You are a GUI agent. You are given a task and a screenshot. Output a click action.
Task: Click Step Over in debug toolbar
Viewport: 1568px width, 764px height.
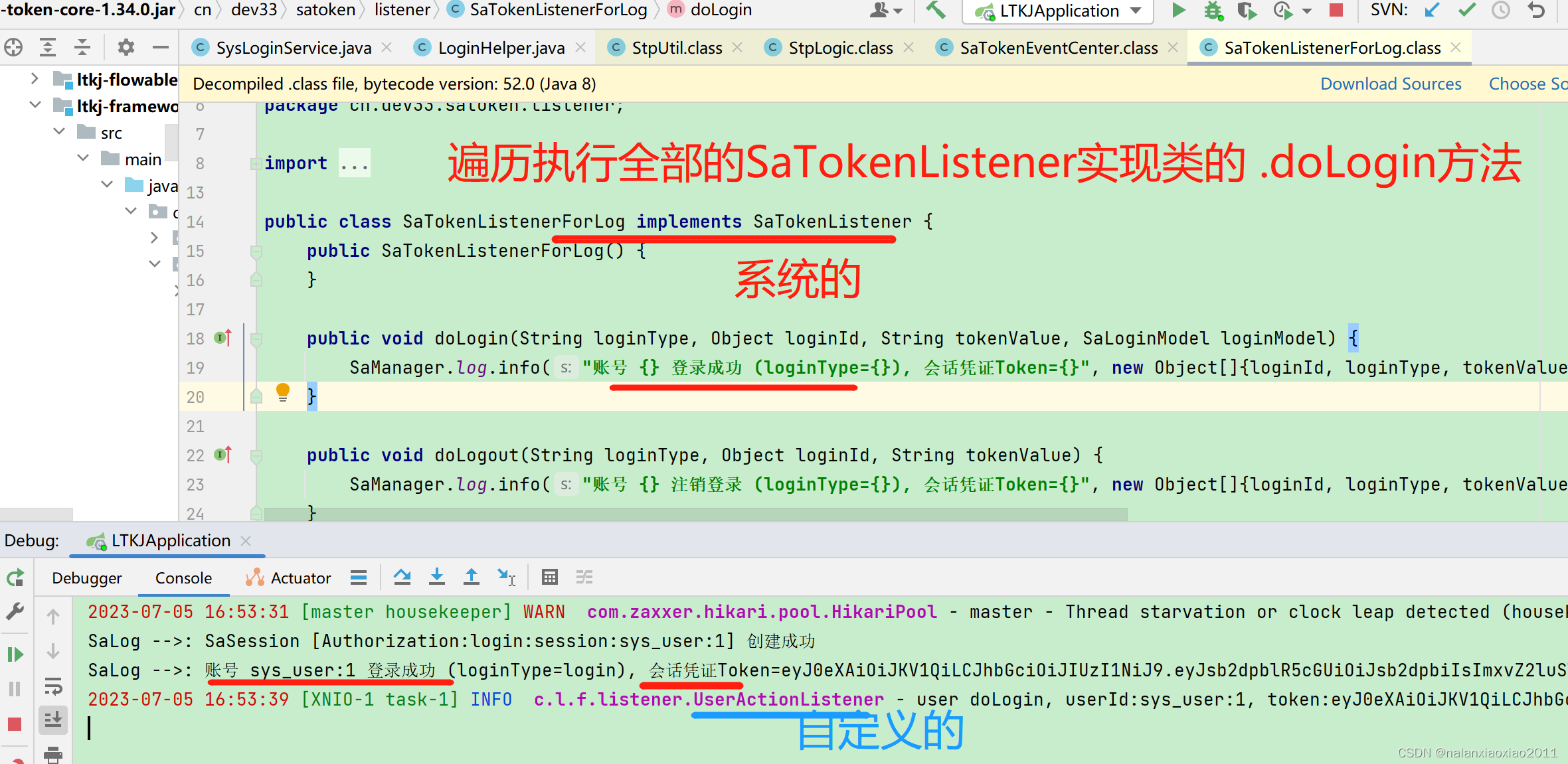[x=402, y=577]
